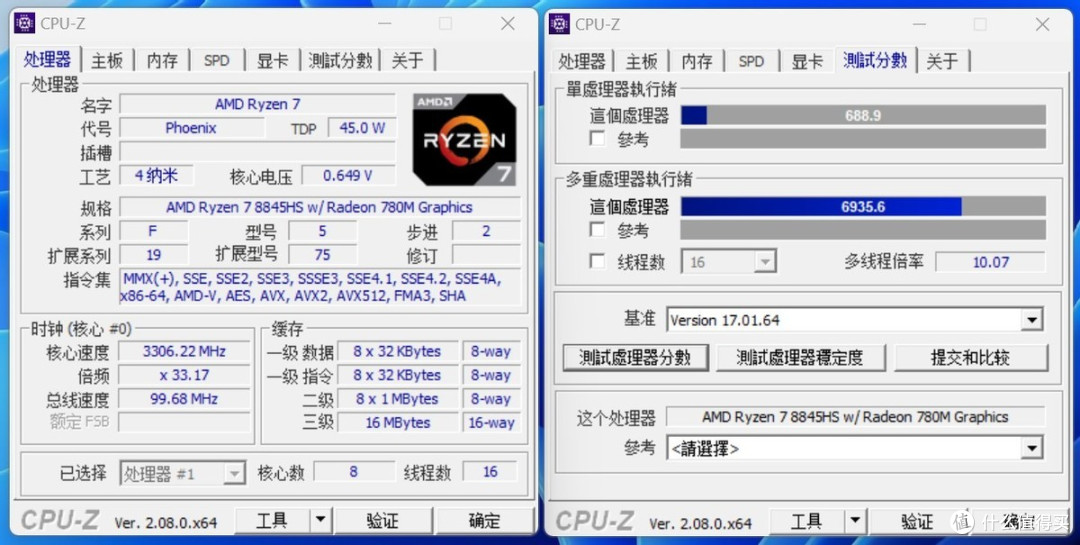Open the 关于 tab in right window
Screen dimensions: 1080x545
click(x=942, y=61)
